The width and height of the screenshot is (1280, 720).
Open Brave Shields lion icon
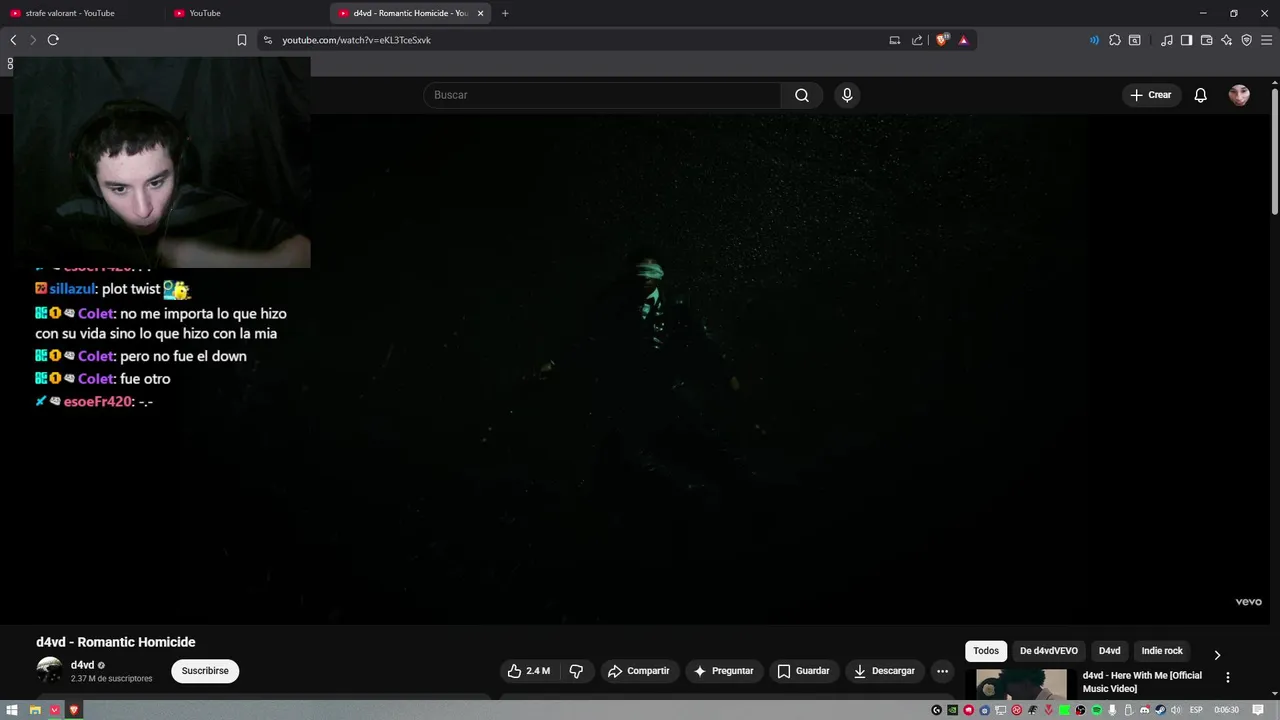942,40
